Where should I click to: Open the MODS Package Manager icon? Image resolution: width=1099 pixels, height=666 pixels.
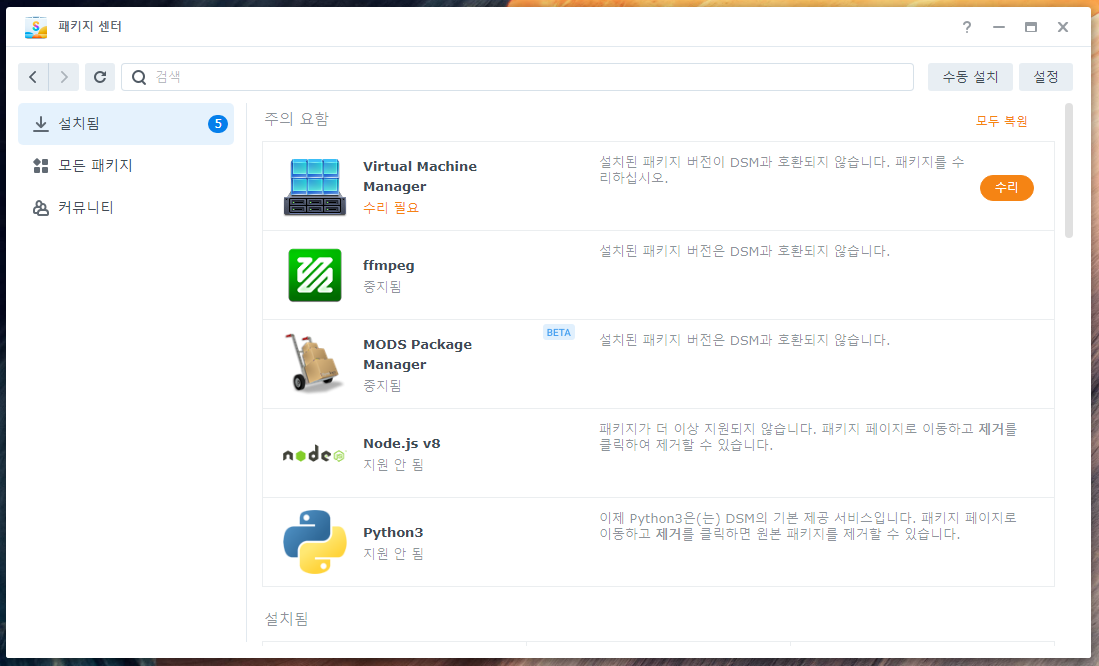[315, 364]
